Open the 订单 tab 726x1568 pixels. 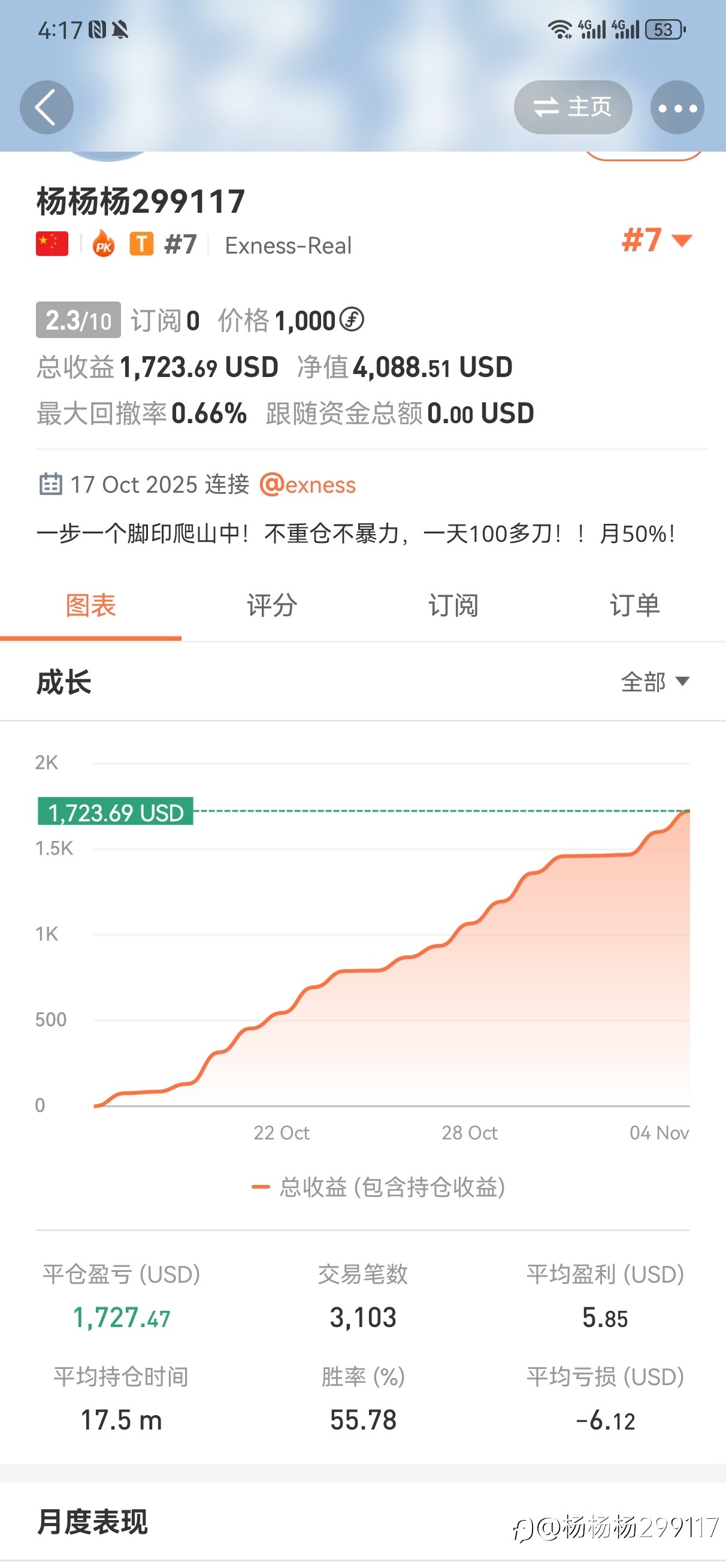point(635,605)
